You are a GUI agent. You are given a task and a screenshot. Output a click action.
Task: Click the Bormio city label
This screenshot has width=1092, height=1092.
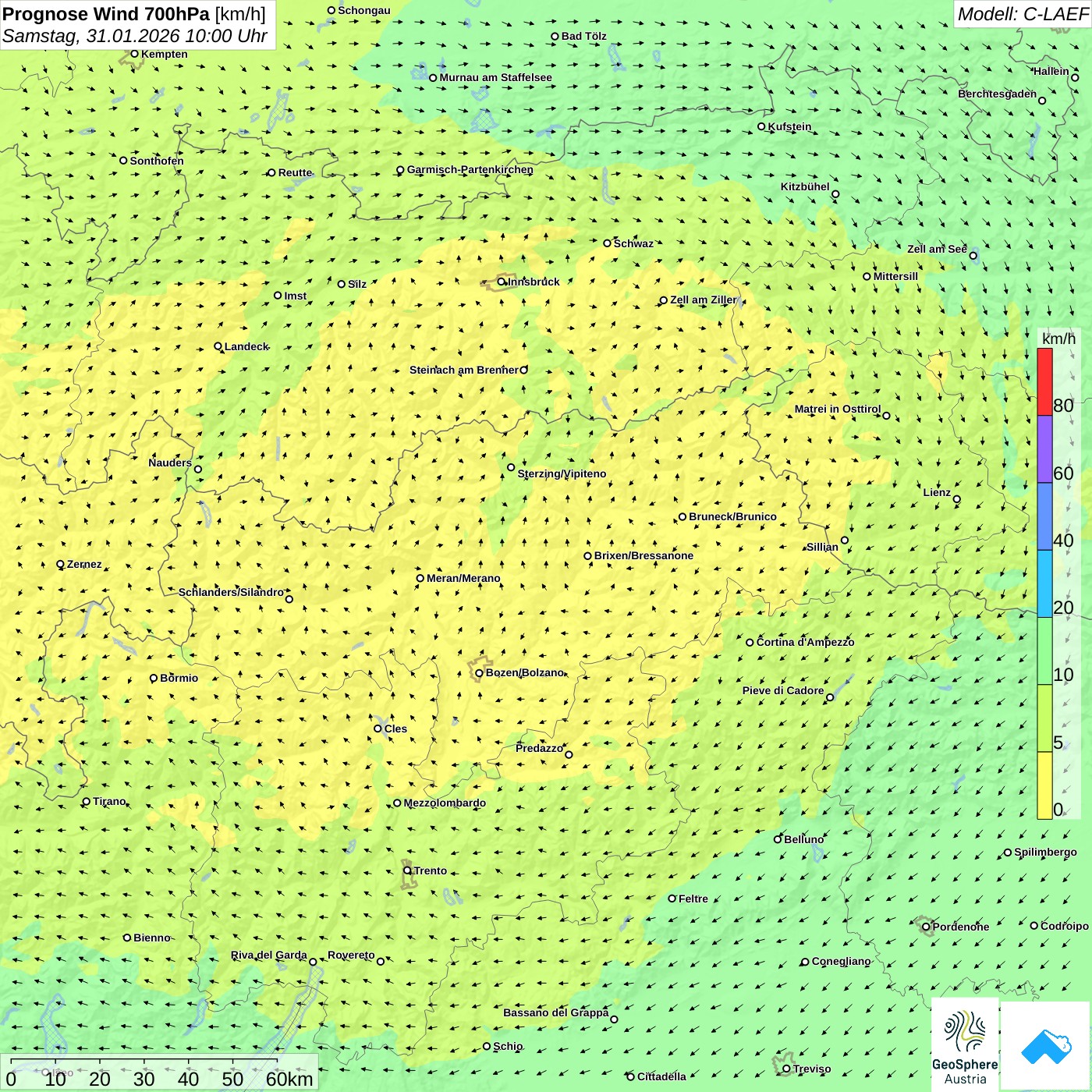pos(179,678)
